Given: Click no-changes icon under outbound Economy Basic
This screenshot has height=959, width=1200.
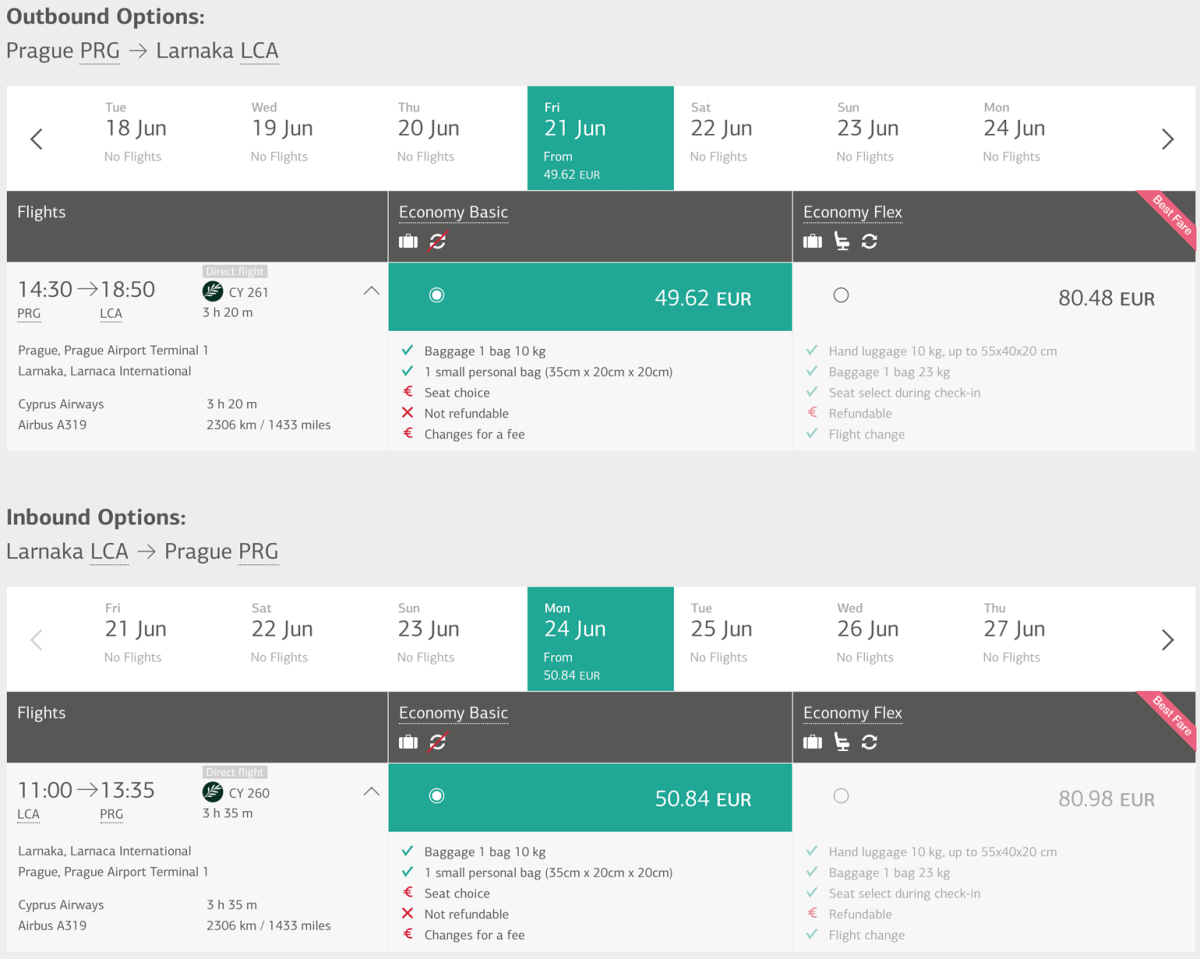Looking at the screenshot, I should pos(437,241).
